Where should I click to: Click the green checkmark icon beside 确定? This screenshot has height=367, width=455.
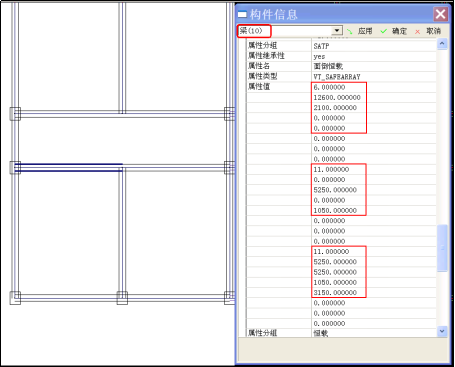click(384, 31)
